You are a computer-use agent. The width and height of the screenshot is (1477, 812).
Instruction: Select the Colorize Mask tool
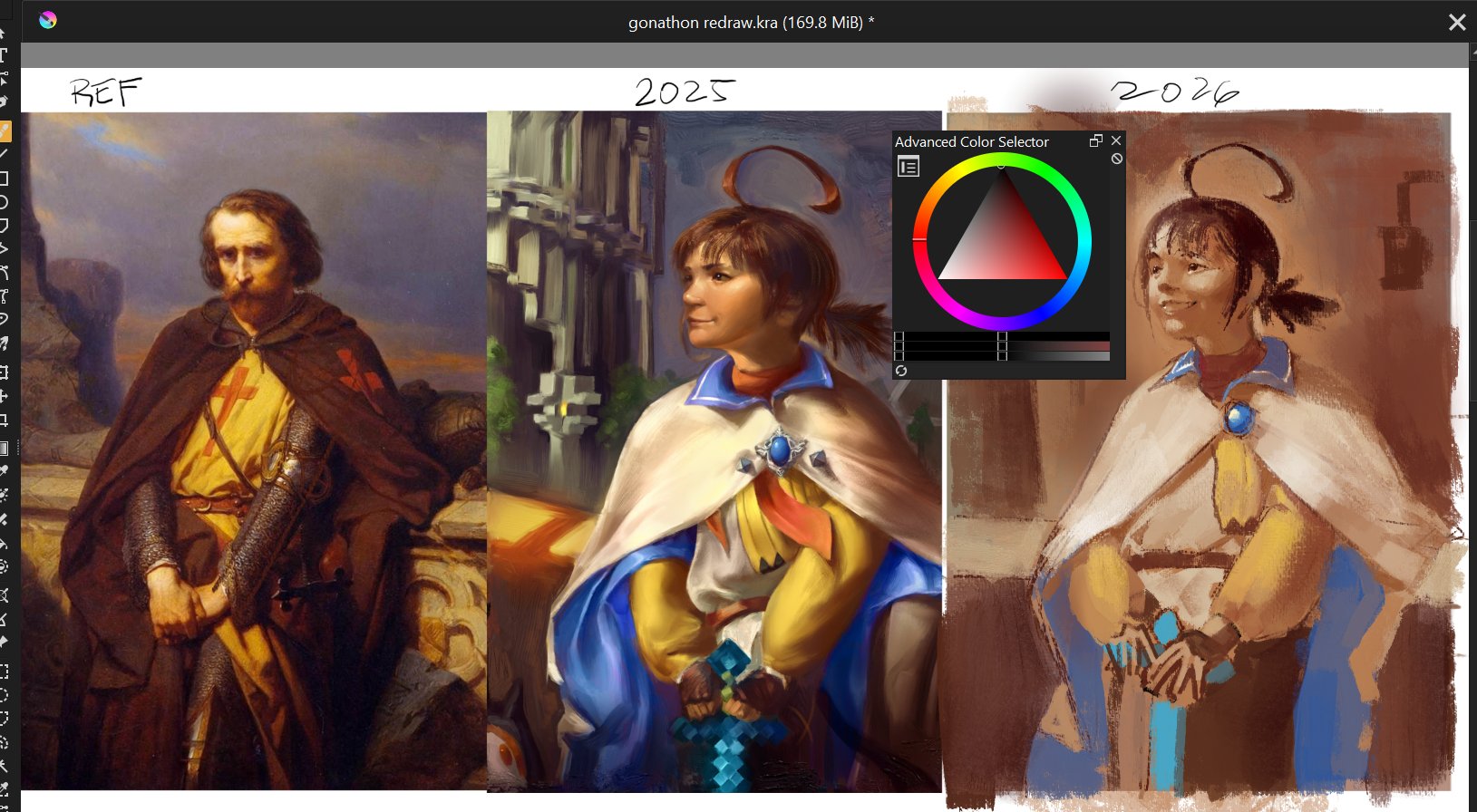(x=4, y=496)
